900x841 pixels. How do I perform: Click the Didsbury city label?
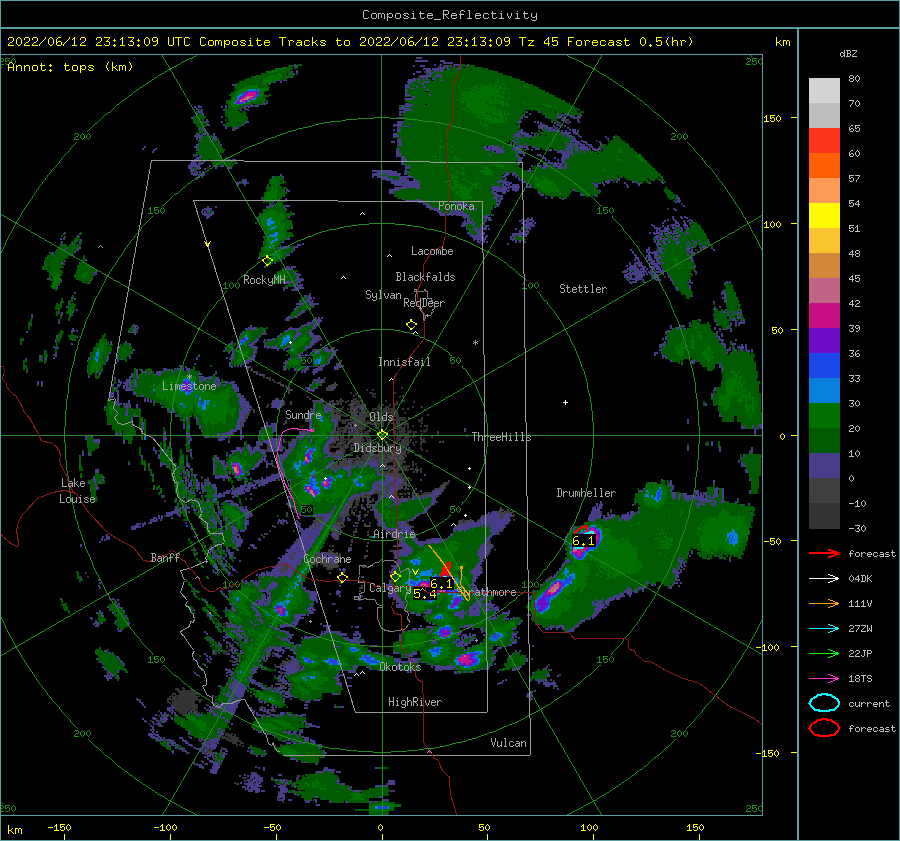click(x=377, y=448)
